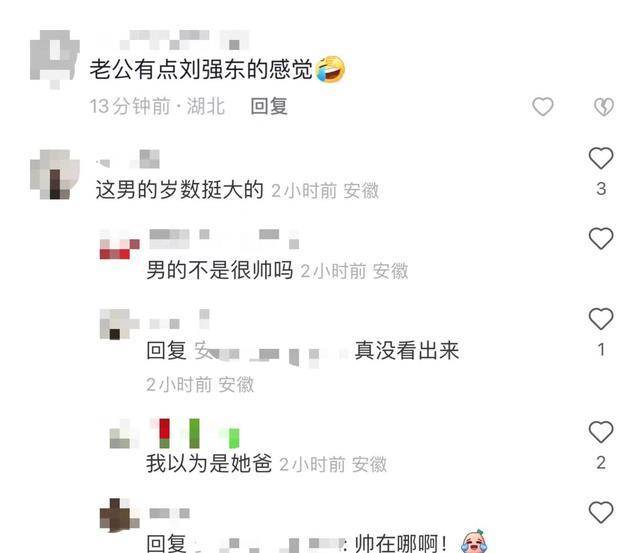This screenshot has height=553, width=640.
Task: Like the 这男的岁数挺大的 comment
Action: click(x=601, y=158)
